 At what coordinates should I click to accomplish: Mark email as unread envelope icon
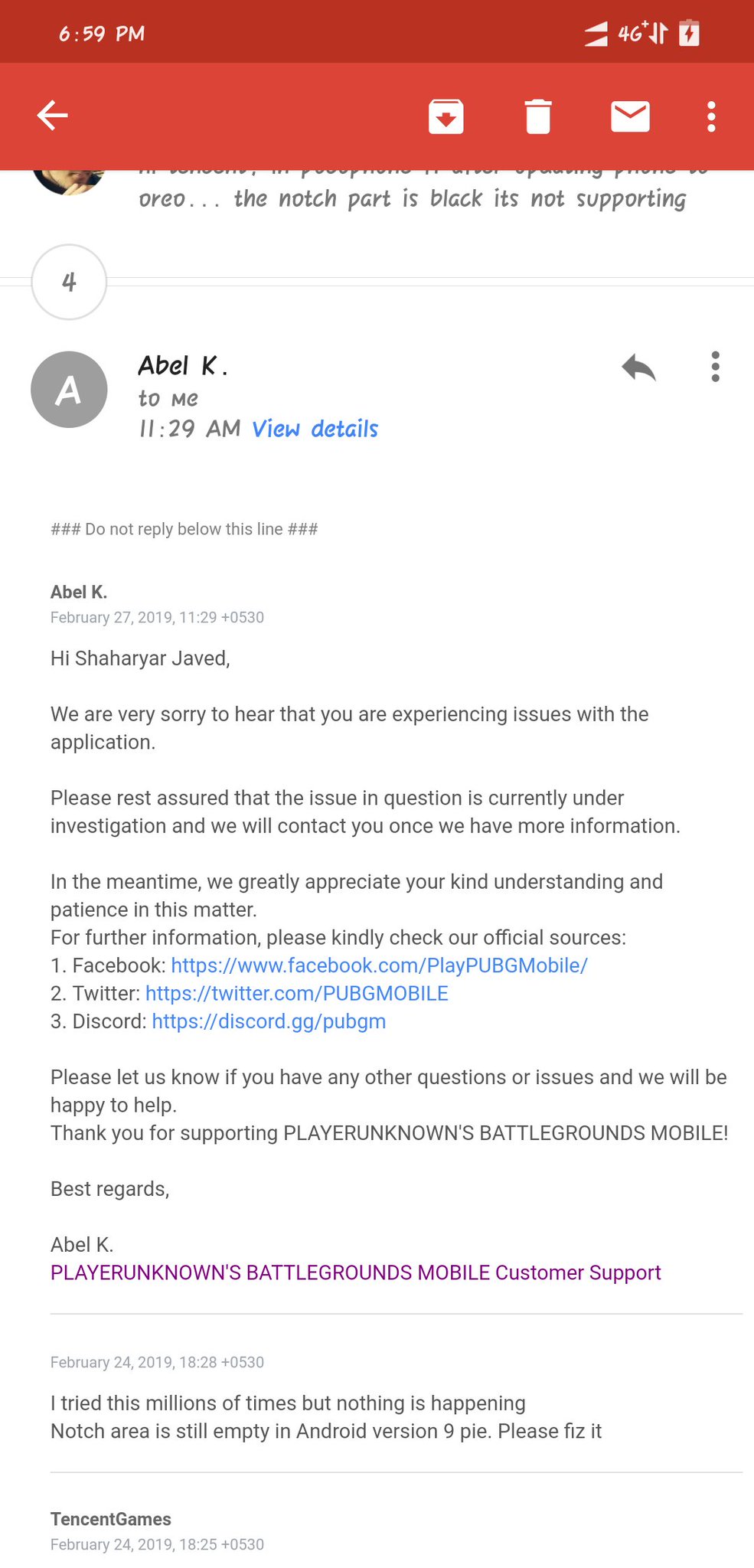pyautogui.click(x=630, y=116)
